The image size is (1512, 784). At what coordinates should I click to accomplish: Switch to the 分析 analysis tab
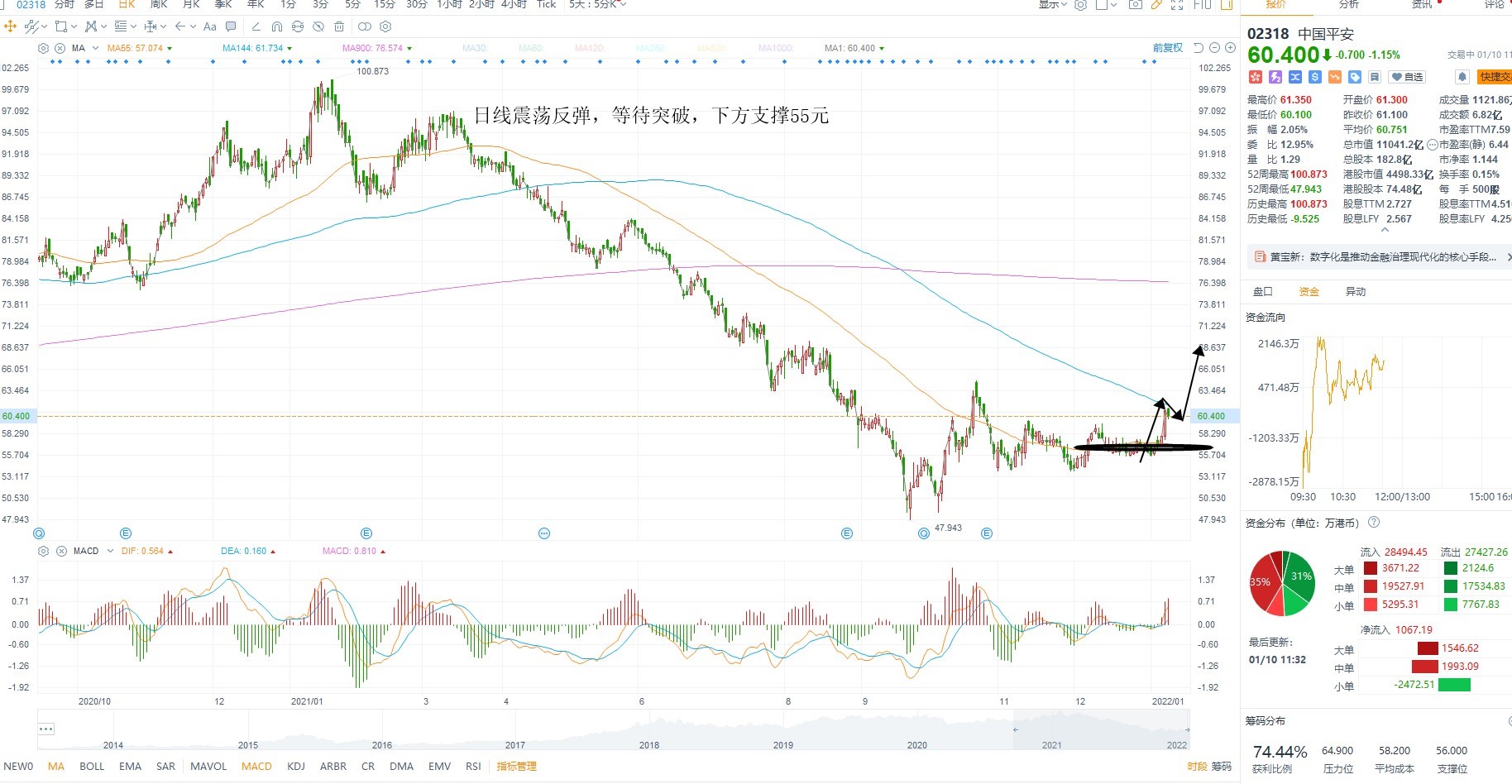[x=1349, y=5]
